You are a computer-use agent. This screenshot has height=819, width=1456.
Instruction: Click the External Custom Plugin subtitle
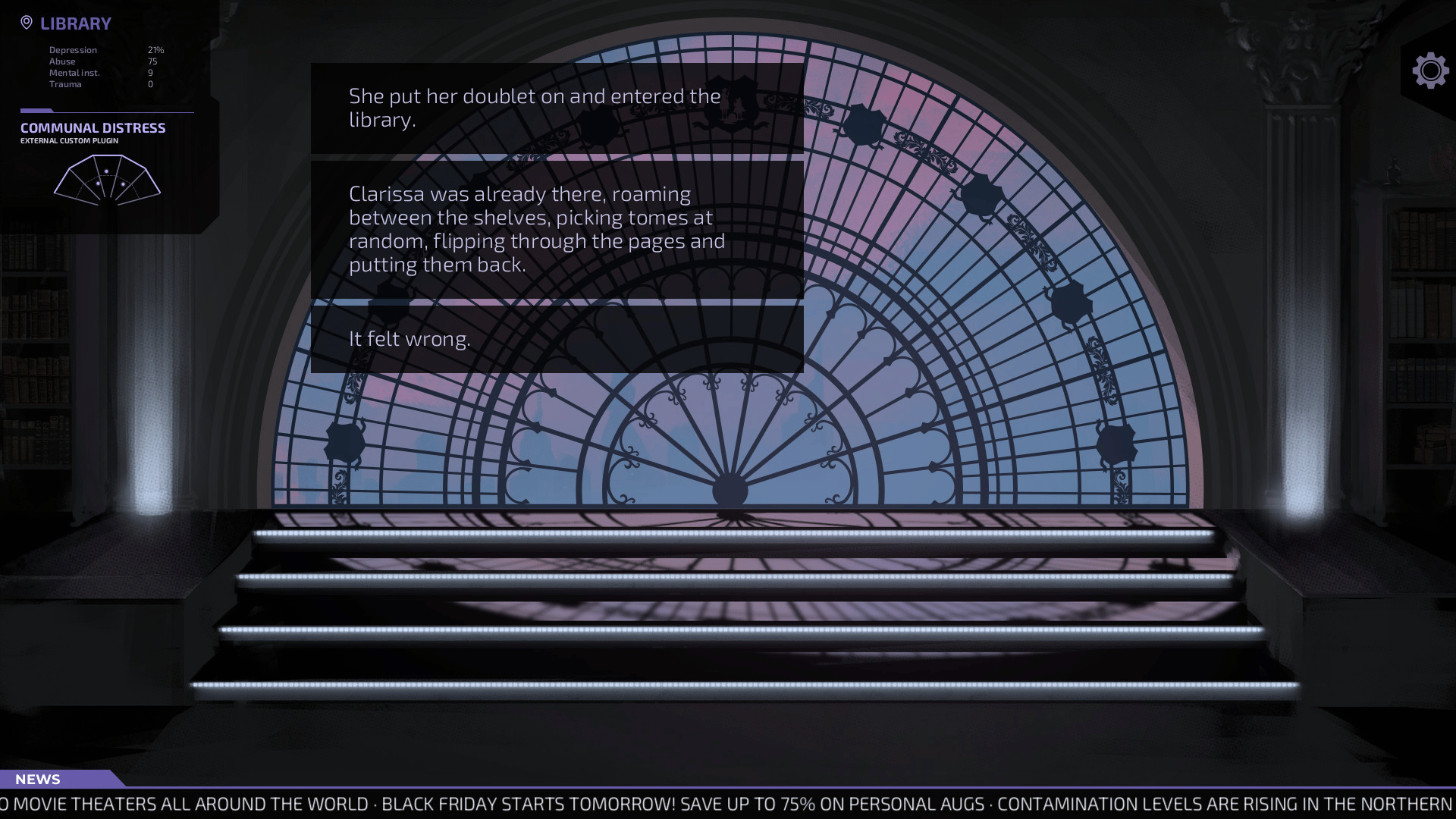click(x=69, y=141)
